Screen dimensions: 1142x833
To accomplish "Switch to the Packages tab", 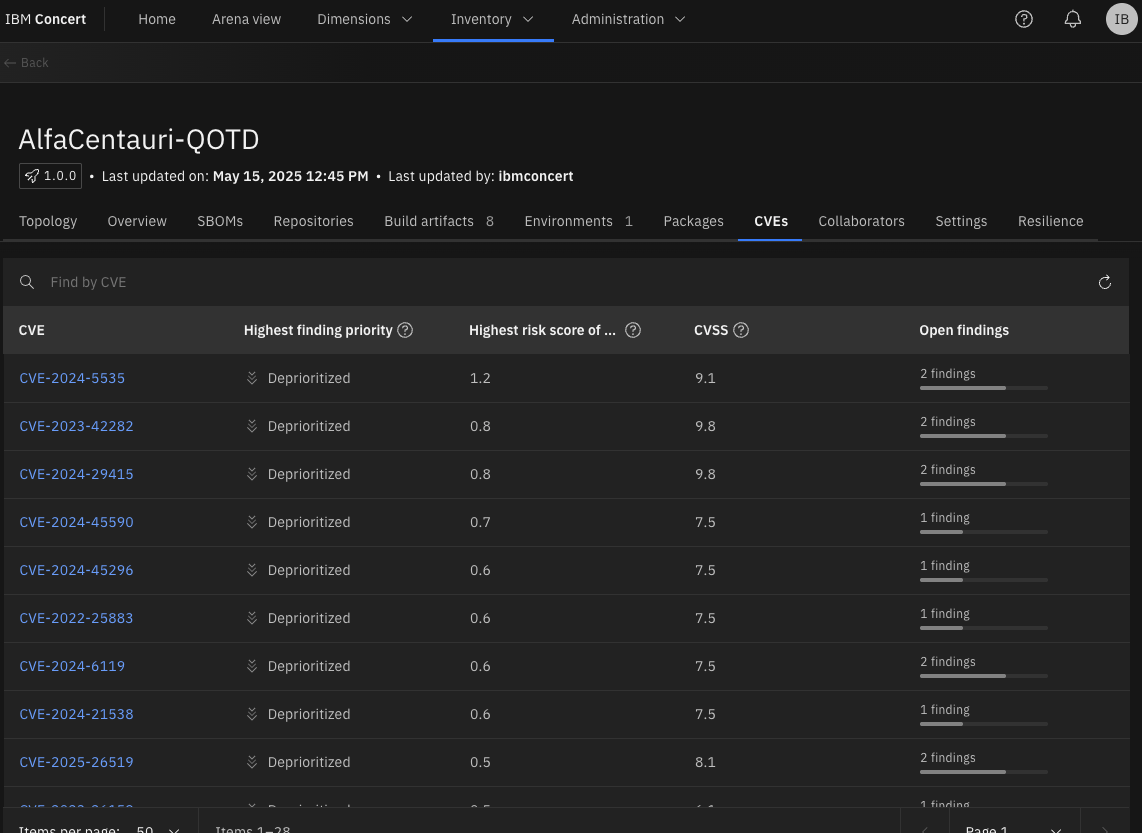I will tap(693, 221).
